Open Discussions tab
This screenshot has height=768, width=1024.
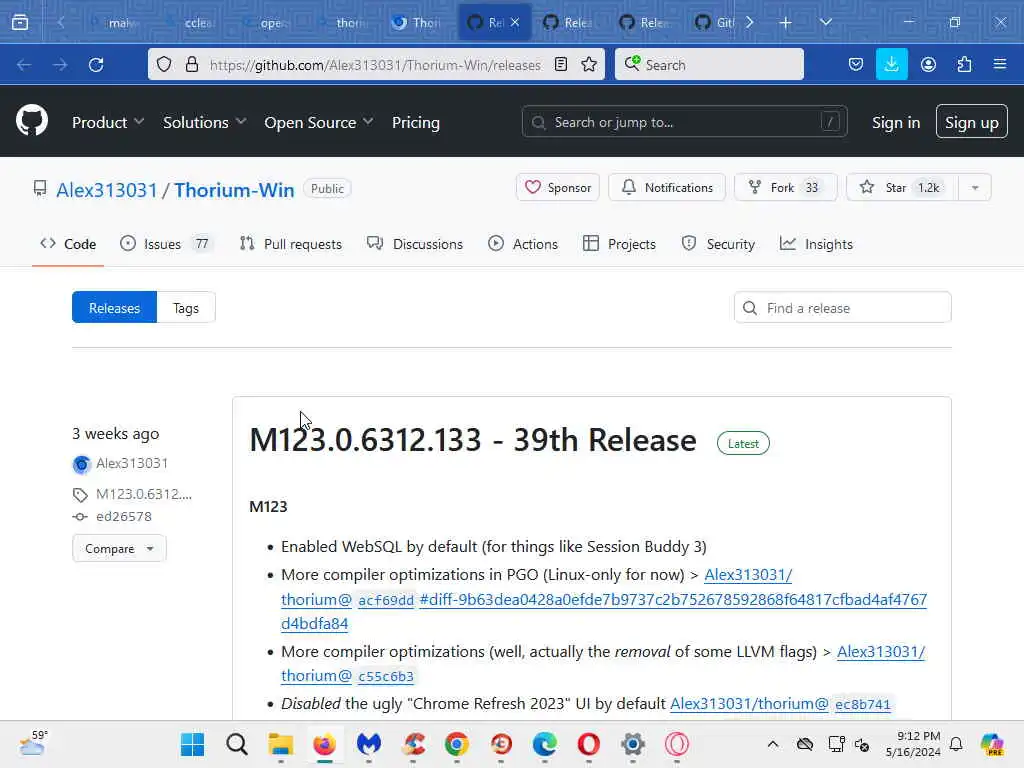(x=415, y=244)
